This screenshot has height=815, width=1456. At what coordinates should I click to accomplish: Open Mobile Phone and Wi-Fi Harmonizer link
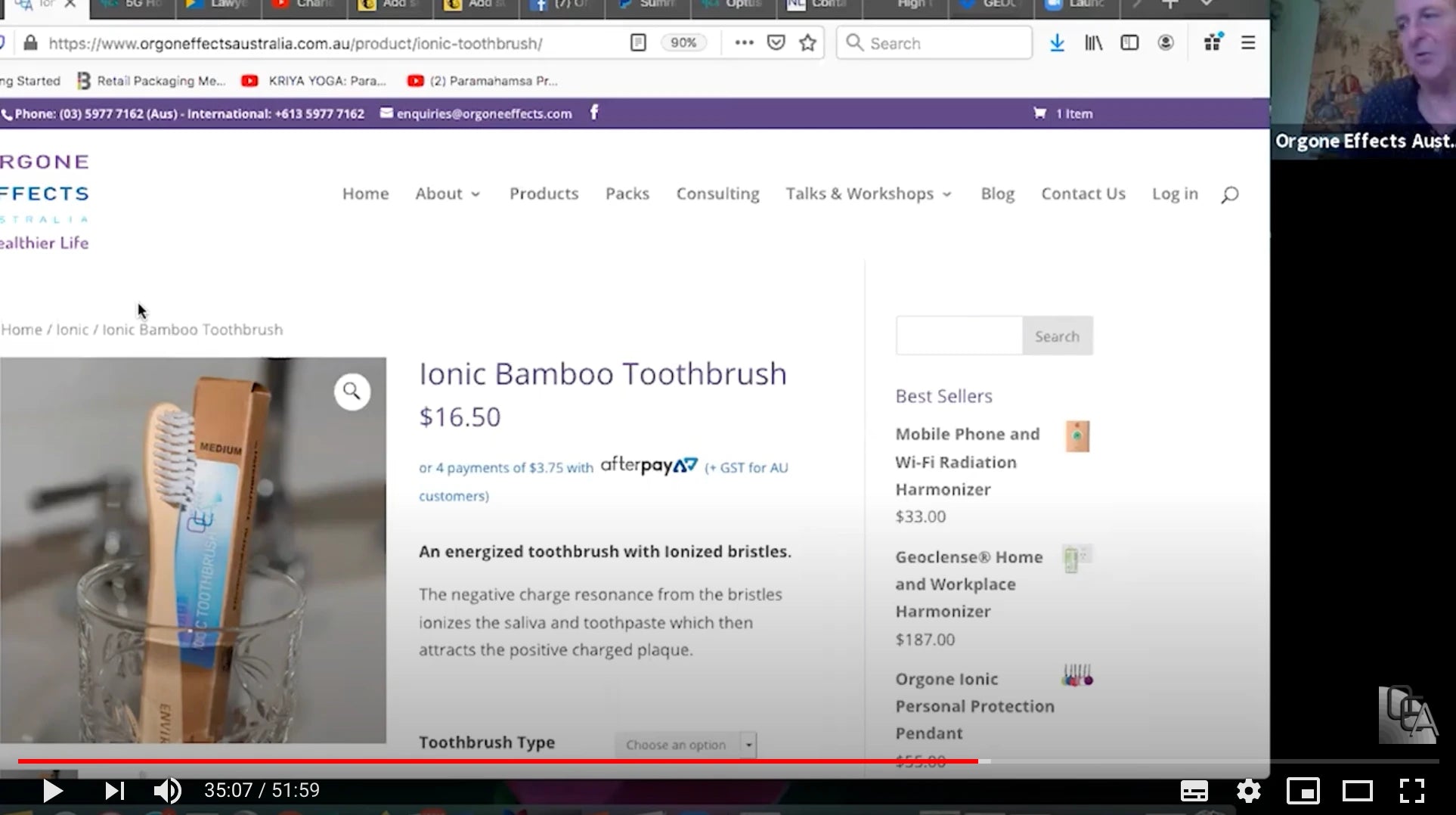[967, 462]
